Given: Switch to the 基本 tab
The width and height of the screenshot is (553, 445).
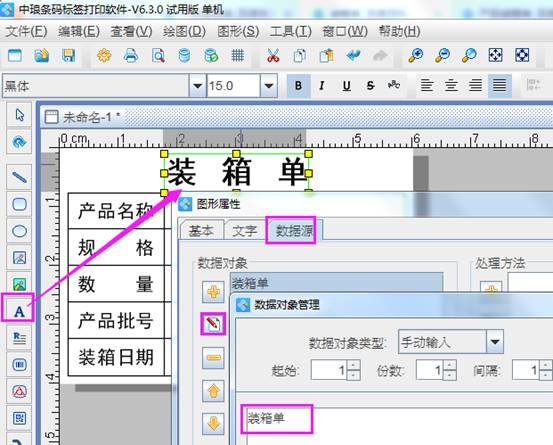Looking at the screenshot, I should click(x=201, y=231).
